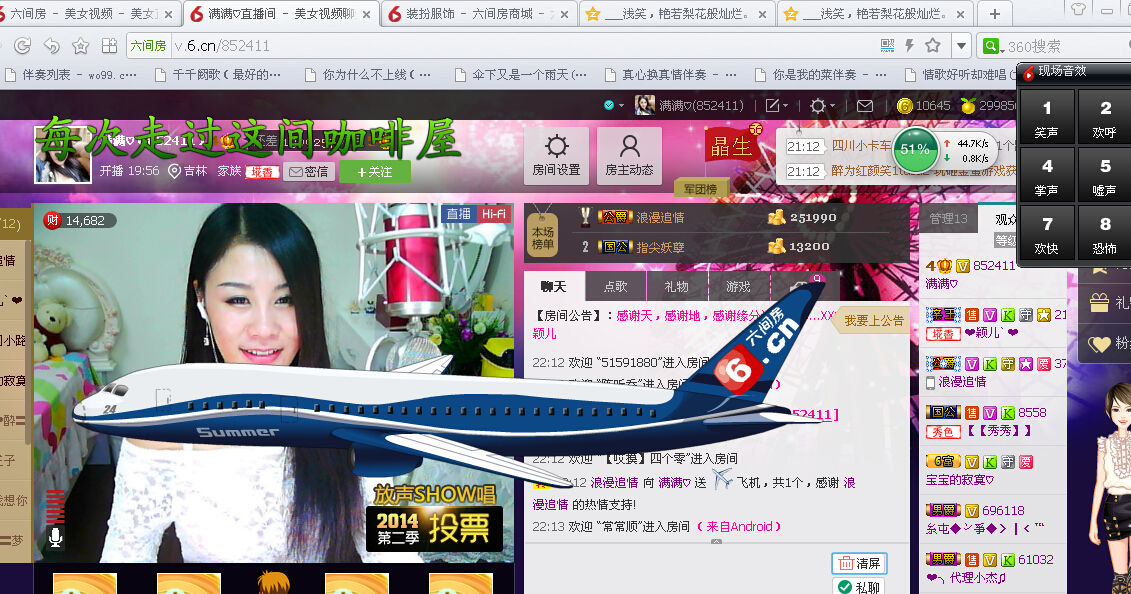
Task: Follow the host with +关注
Action: pos(375,172)
